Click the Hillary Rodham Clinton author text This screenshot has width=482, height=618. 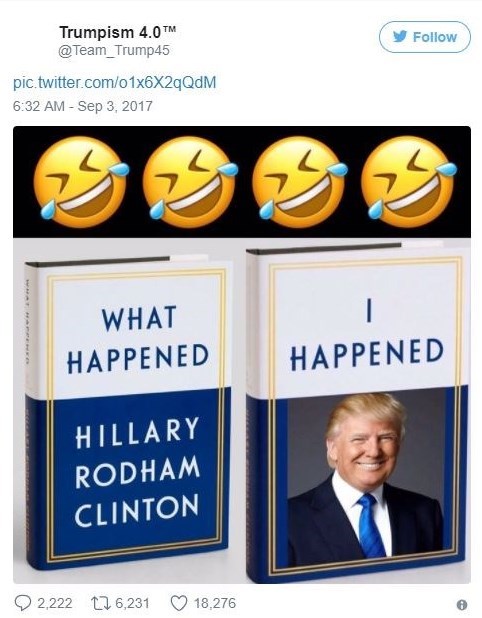click(137, 471)
